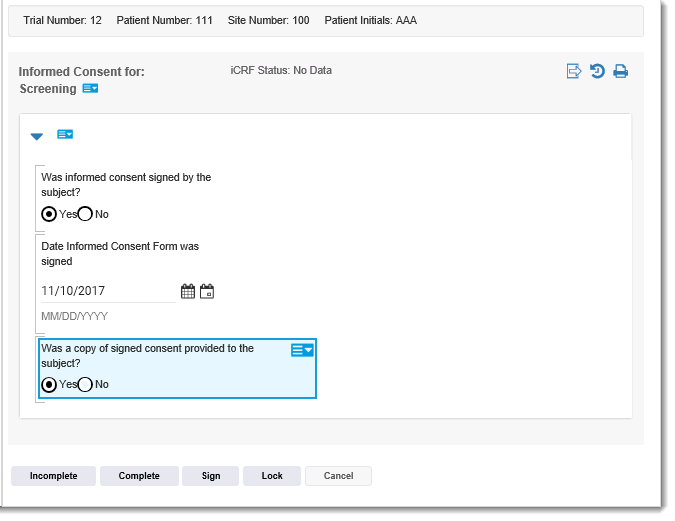
Task: Click the export form icon
Action: 574,71
